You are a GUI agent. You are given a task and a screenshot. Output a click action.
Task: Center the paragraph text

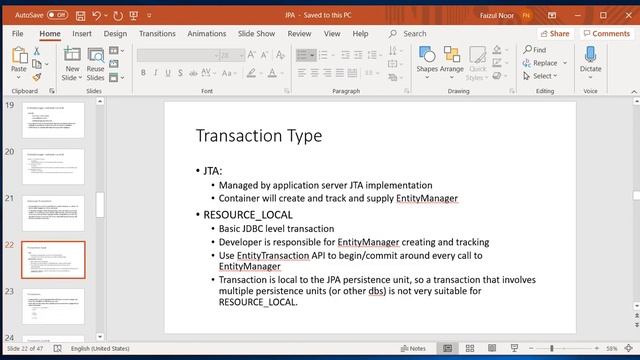tap(314, 73)
